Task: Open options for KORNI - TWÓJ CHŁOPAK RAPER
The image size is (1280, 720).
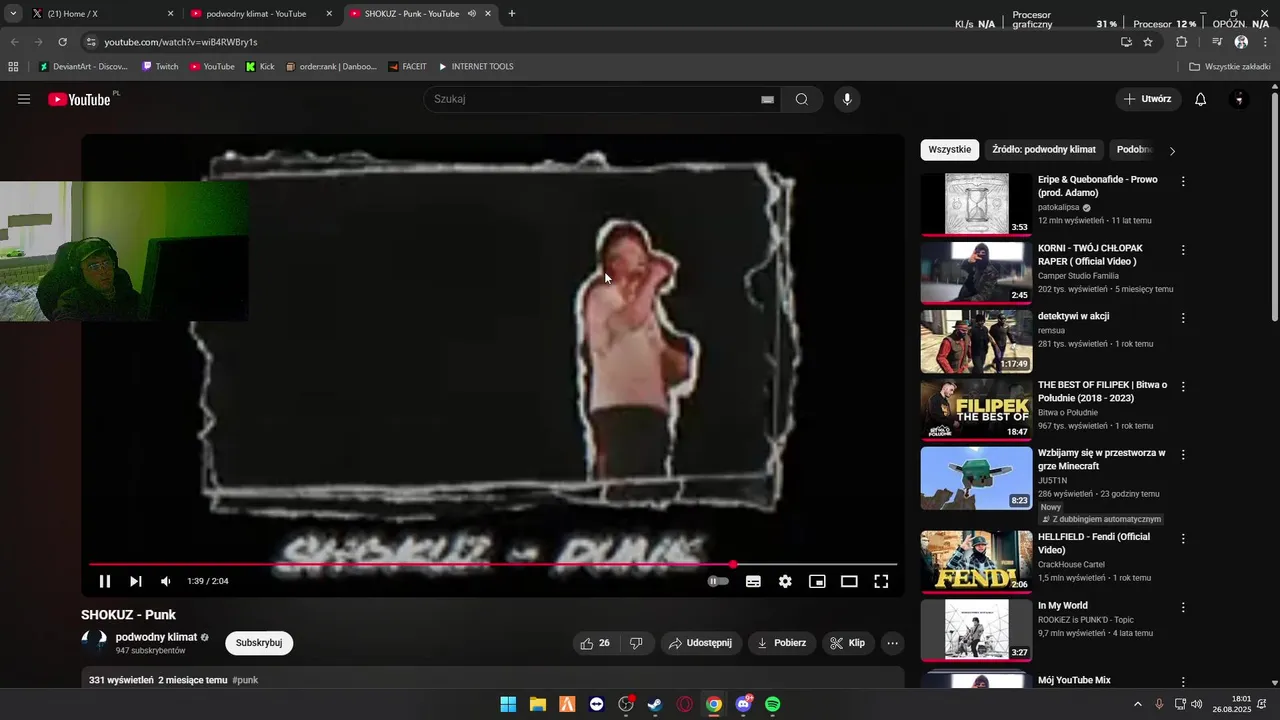Action: [1183, 250]
